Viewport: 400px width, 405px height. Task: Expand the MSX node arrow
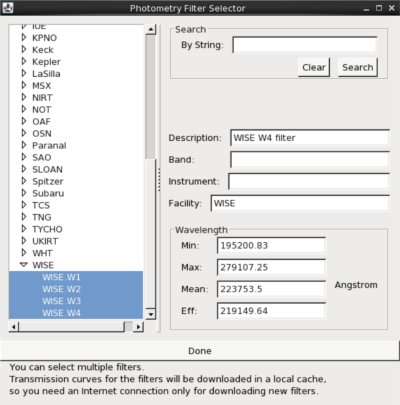point(24,85)
